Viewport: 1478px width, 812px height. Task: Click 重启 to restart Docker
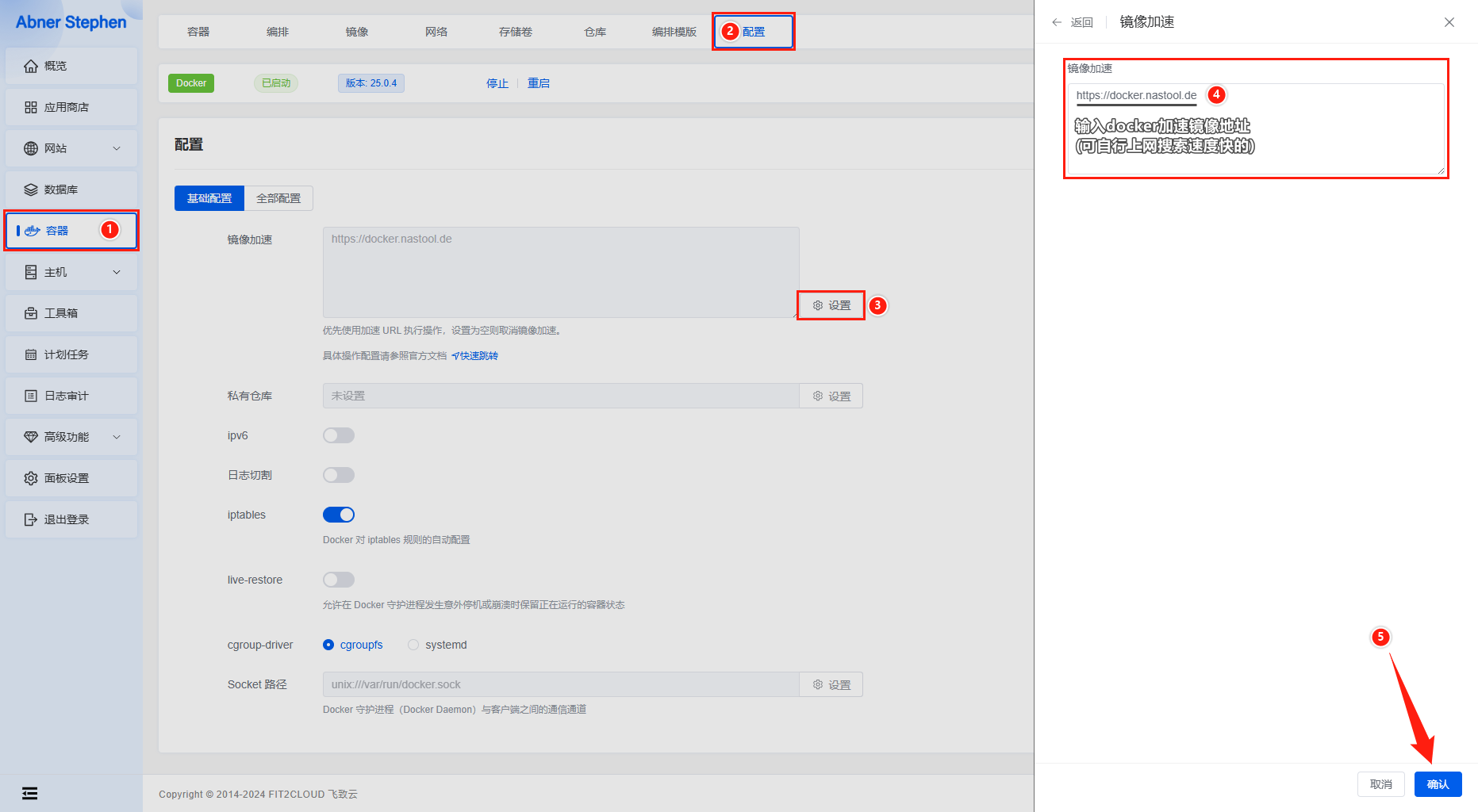click(539, 83)
